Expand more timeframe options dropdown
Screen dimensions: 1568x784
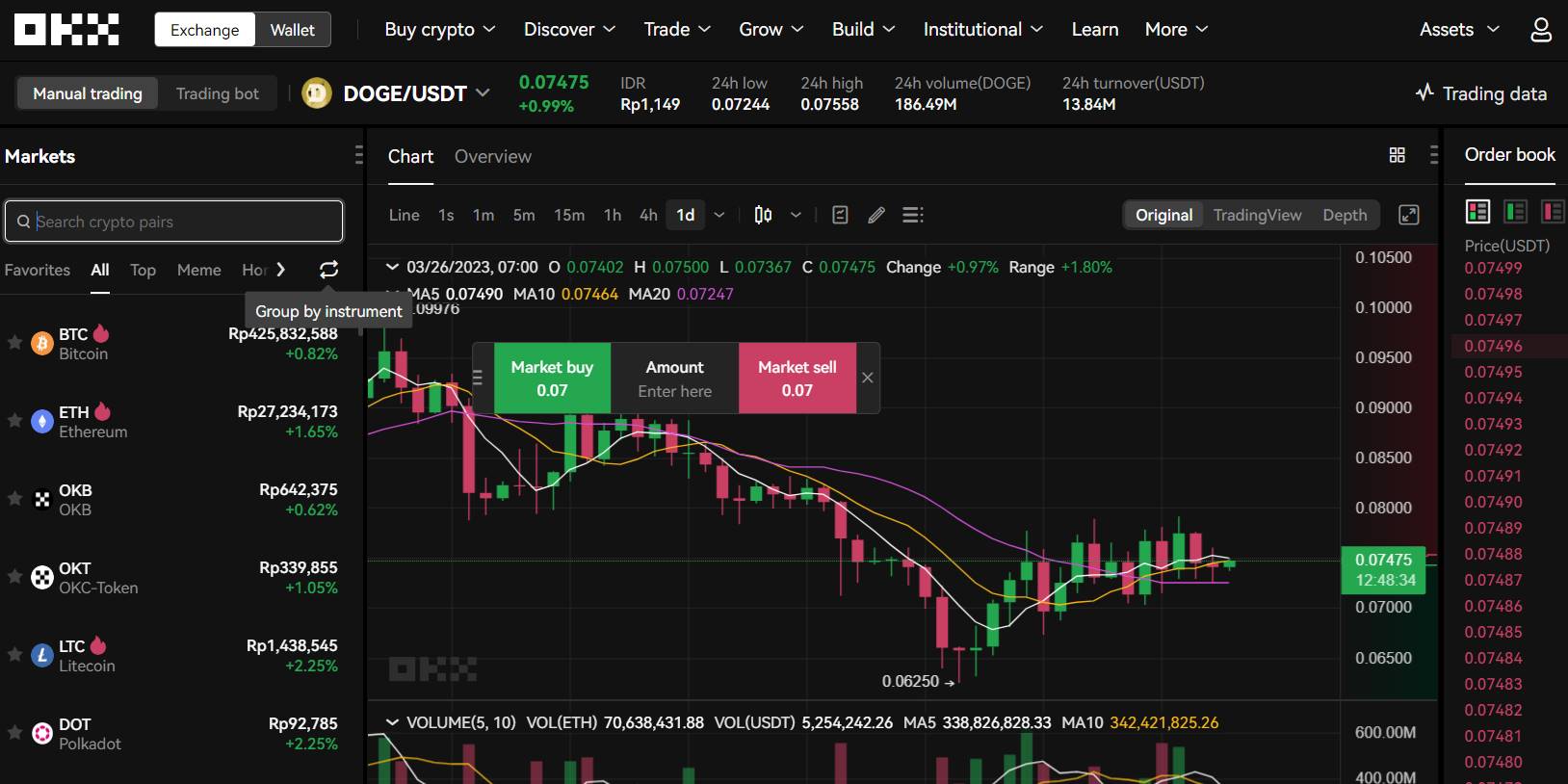pyautogui.click(x=719, y=215)
